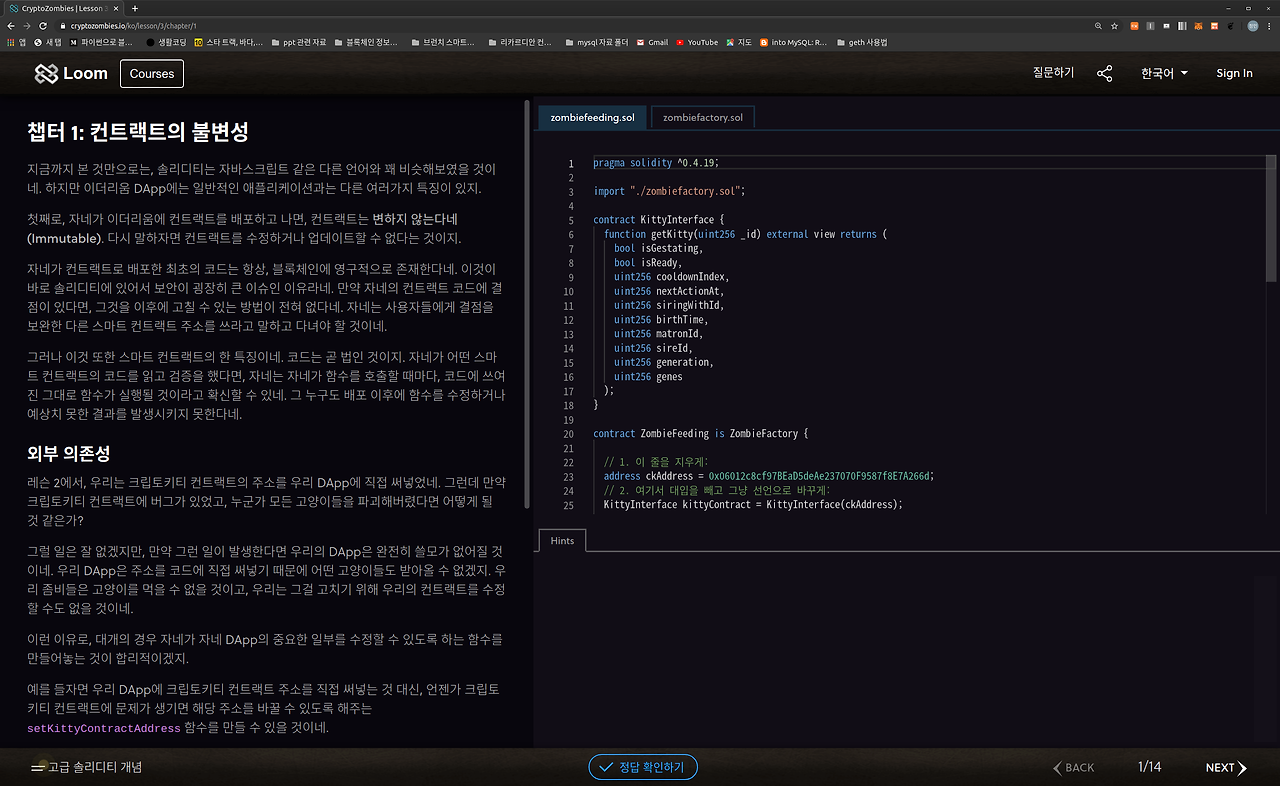This screenshot has width=1280, height=786.
Task: Click the contract KittyInterface code line
Action: pyautogui.click(x=658, y=220)
